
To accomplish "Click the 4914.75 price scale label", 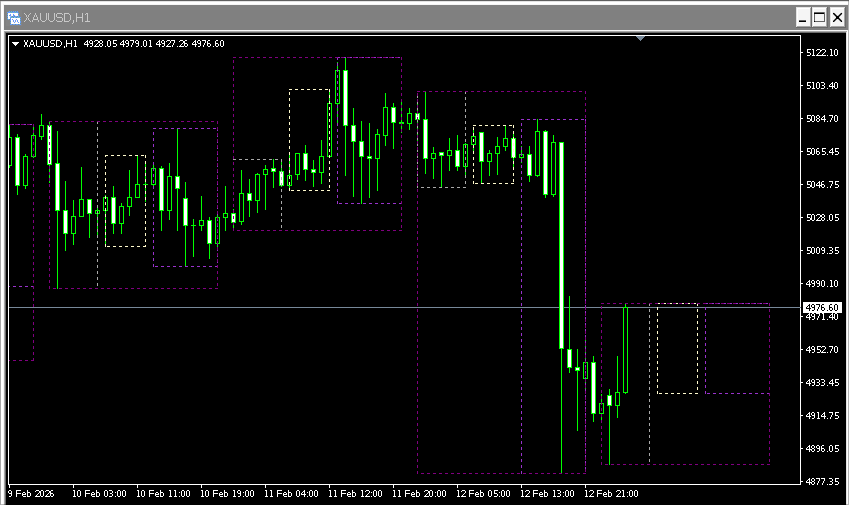I will (822, 416).
